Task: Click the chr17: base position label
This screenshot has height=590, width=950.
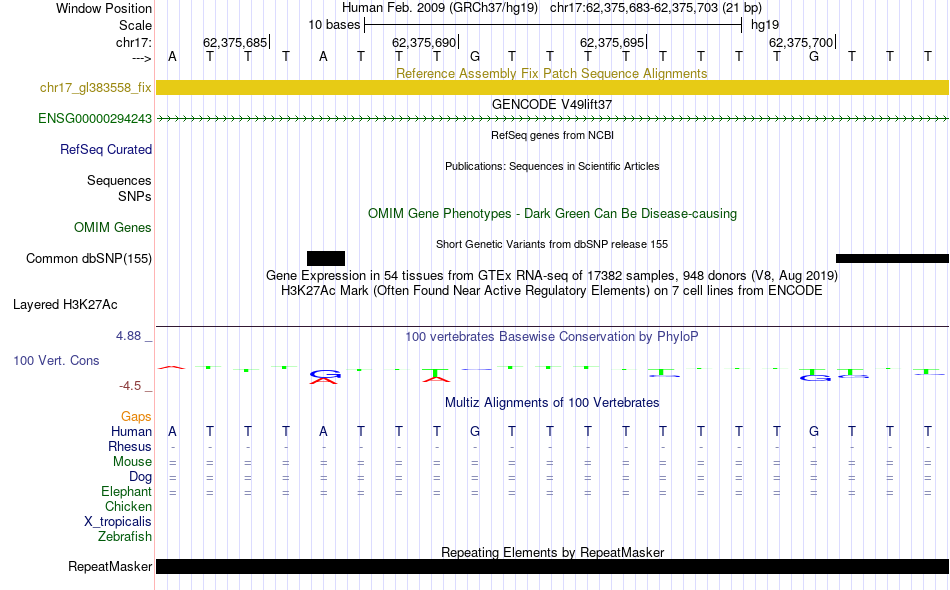Action: click(133, 42)
